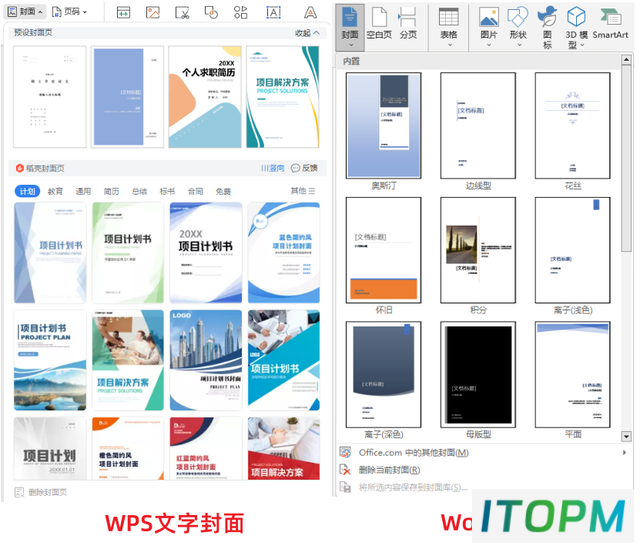Click the WPS screenshot scissors icon
Image resolution: width=640 pixels, height=549 pixels.
tap(182, 12)
